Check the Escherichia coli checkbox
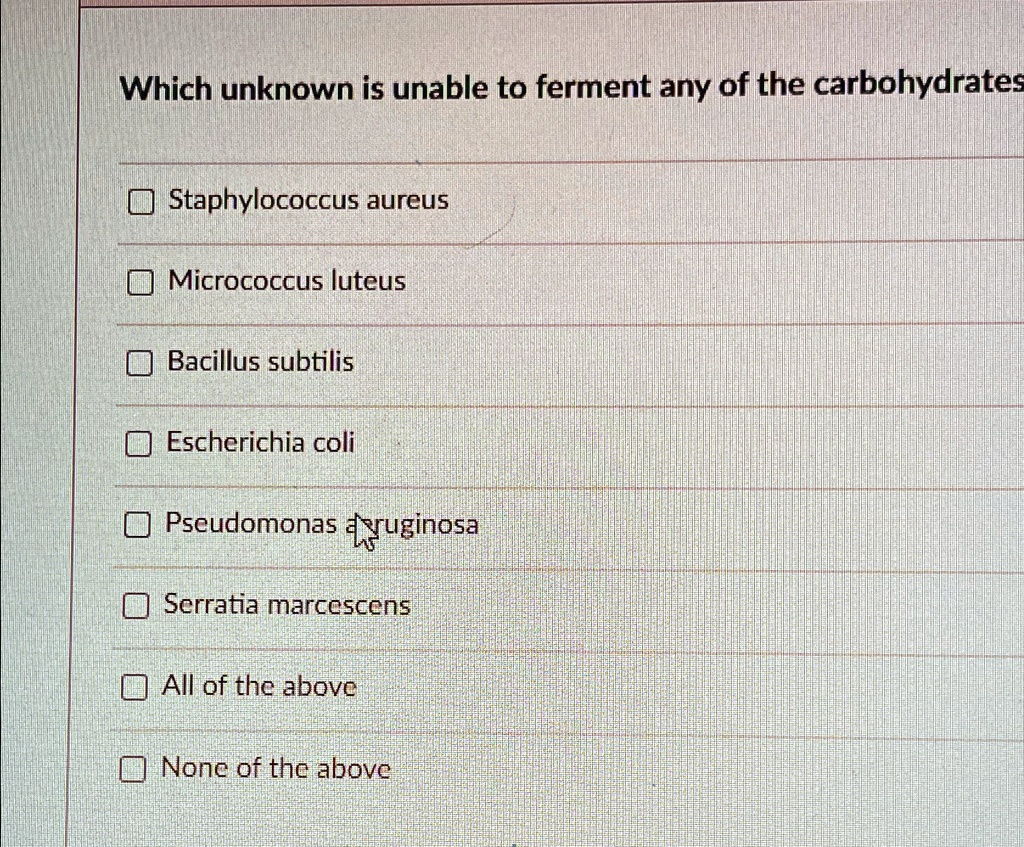1024x847 pixels. (x=139, y=444)
